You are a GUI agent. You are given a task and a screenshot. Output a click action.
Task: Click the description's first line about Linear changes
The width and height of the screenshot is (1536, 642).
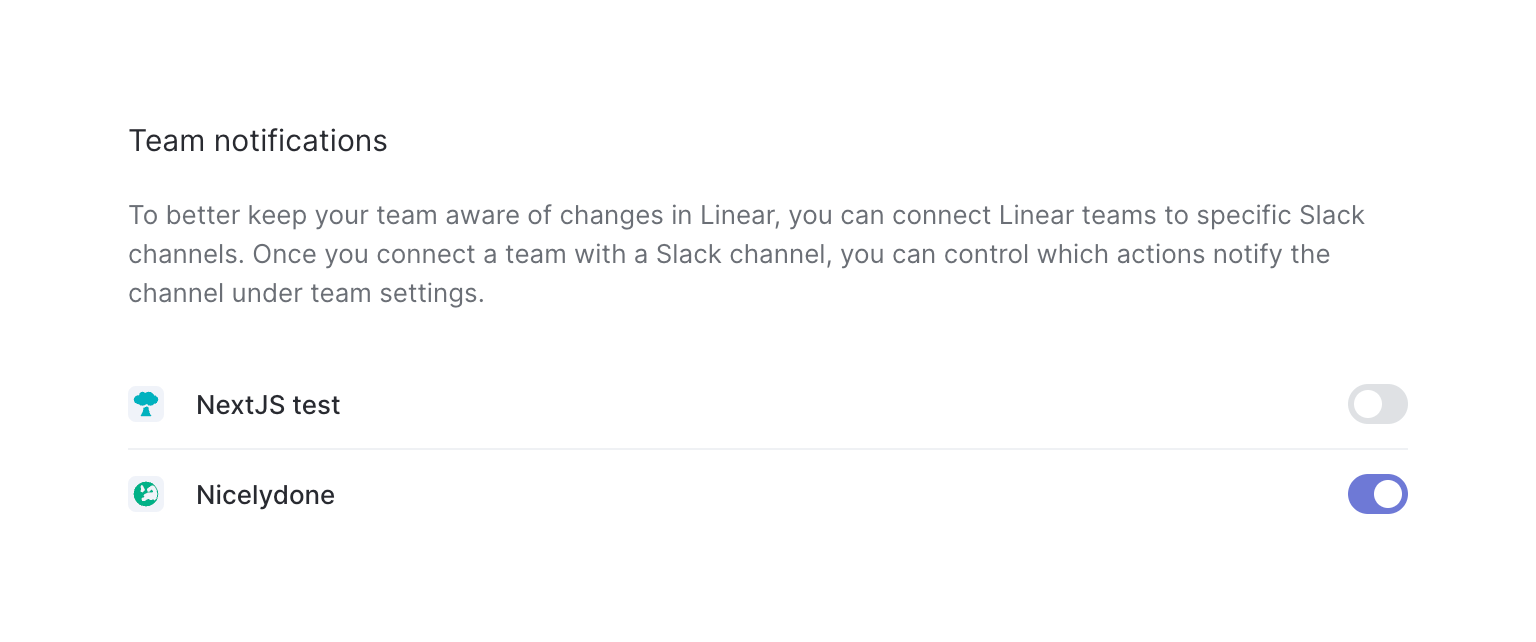746,215
